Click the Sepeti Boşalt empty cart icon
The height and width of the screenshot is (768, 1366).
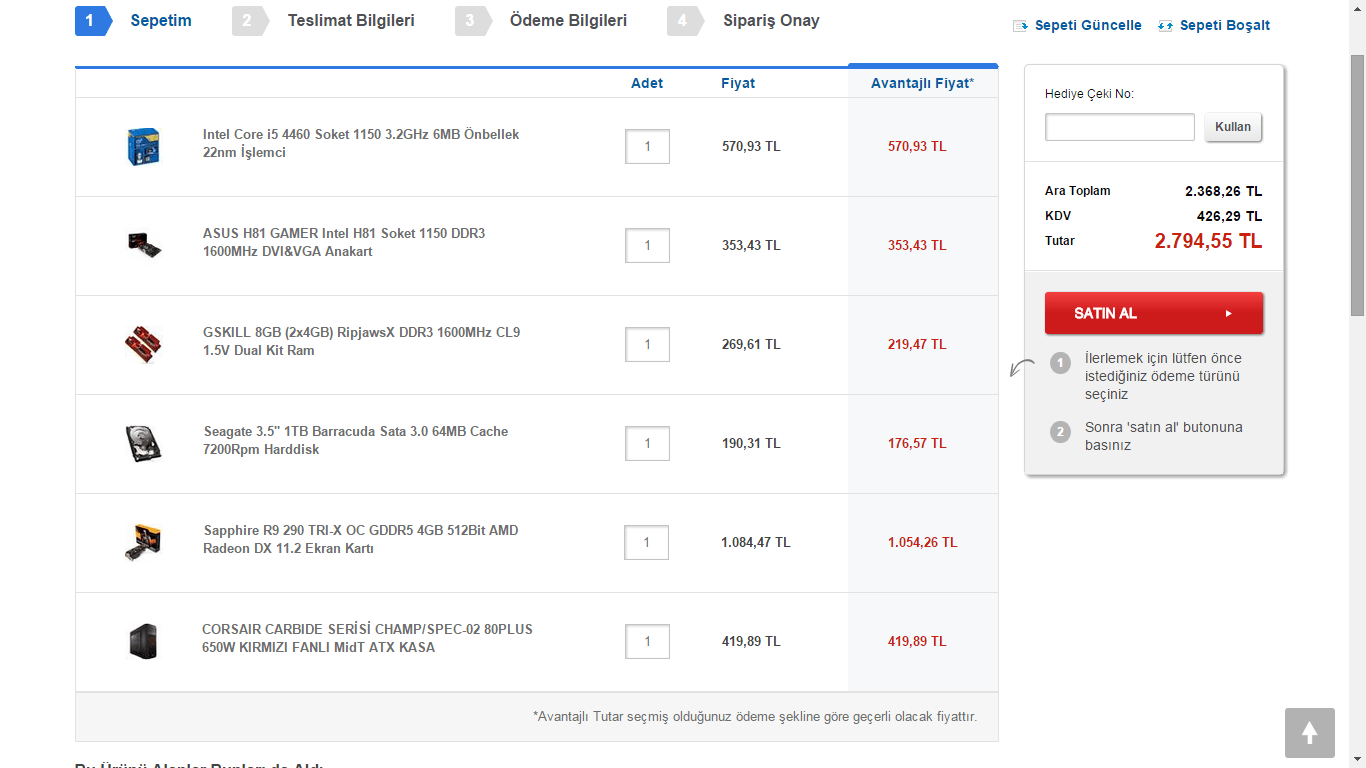(x=1165, y=26)
